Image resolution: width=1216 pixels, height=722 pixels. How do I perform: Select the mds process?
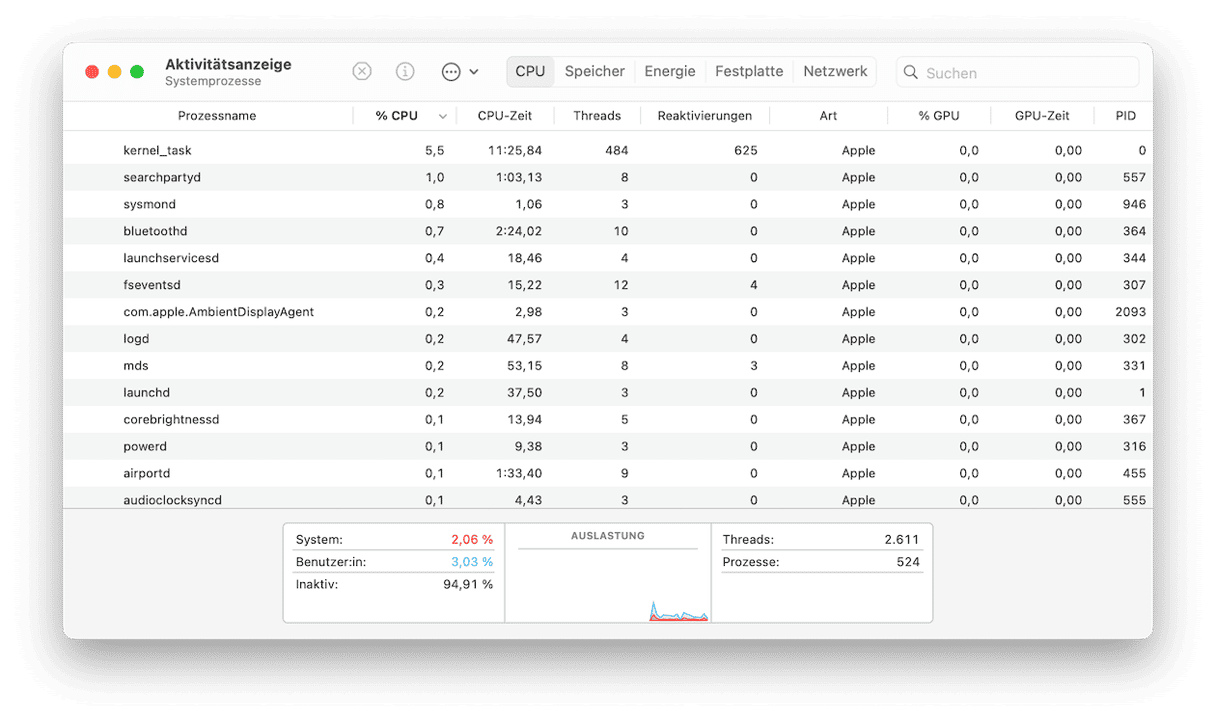(x=608, y=366)
